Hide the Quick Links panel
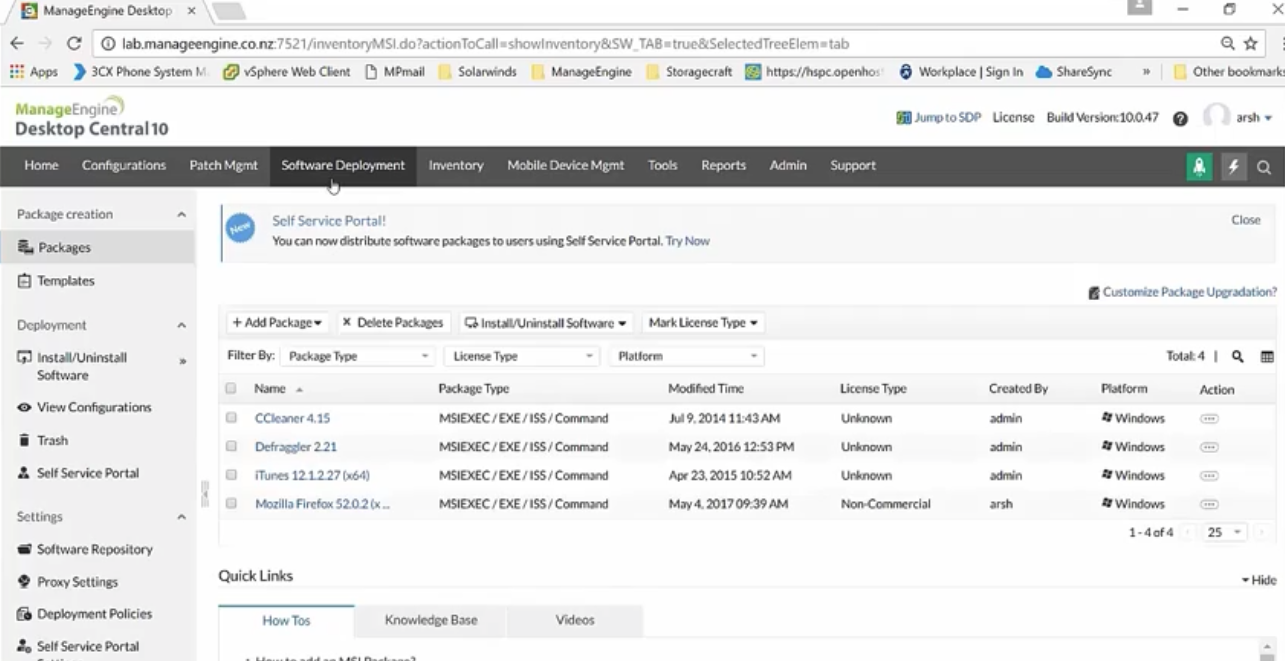The width and height of the screenshot is (1285, 661). [x=1259, y=580]
